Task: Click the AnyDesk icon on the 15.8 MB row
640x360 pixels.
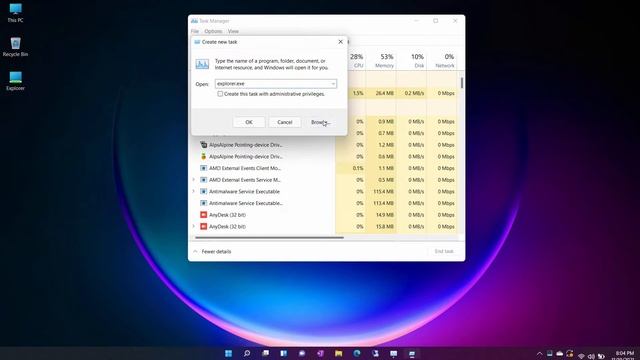Action: click(x=203, y=226)
